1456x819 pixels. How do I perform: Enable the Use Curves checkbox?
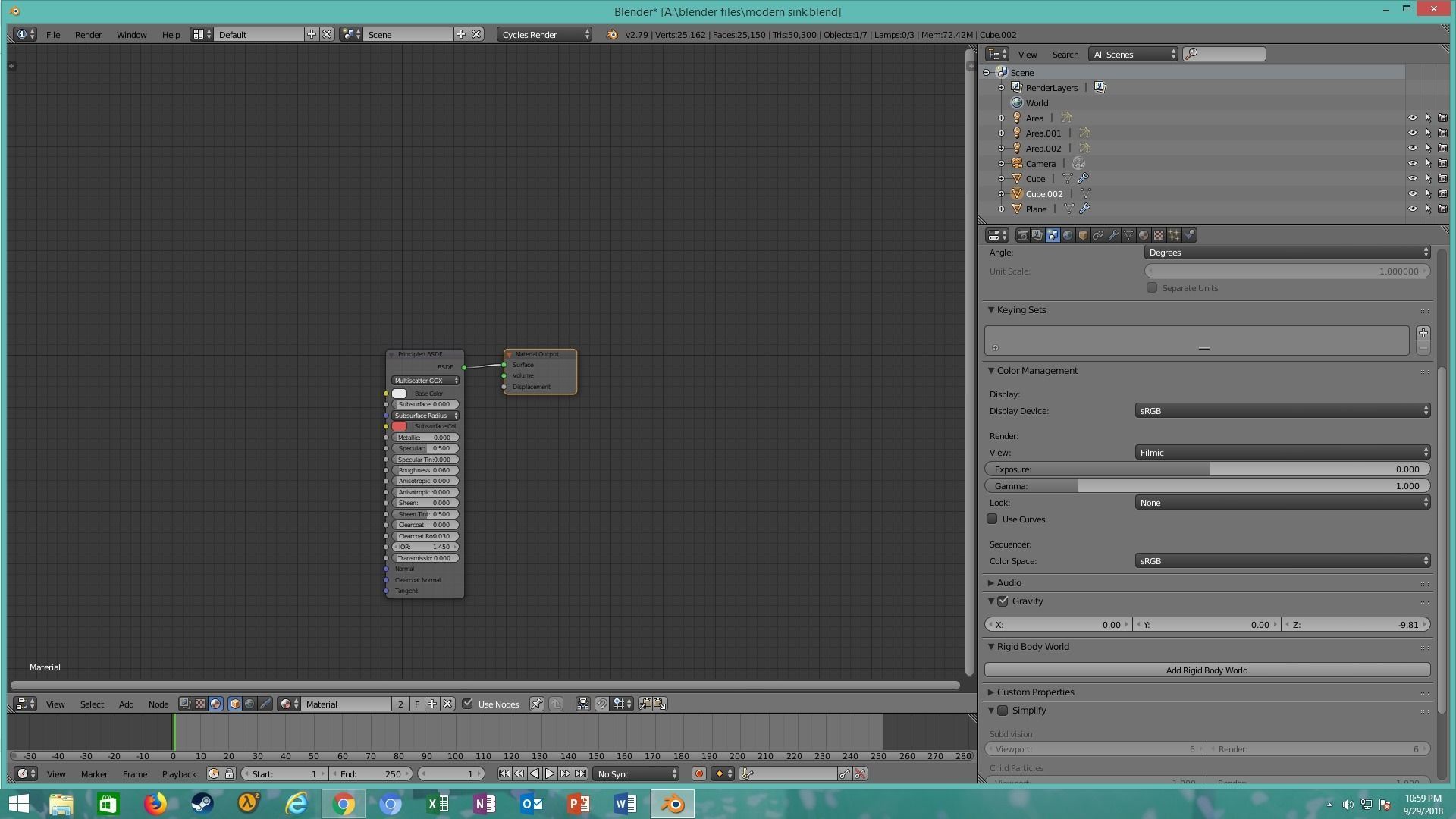tap(992, 519)
